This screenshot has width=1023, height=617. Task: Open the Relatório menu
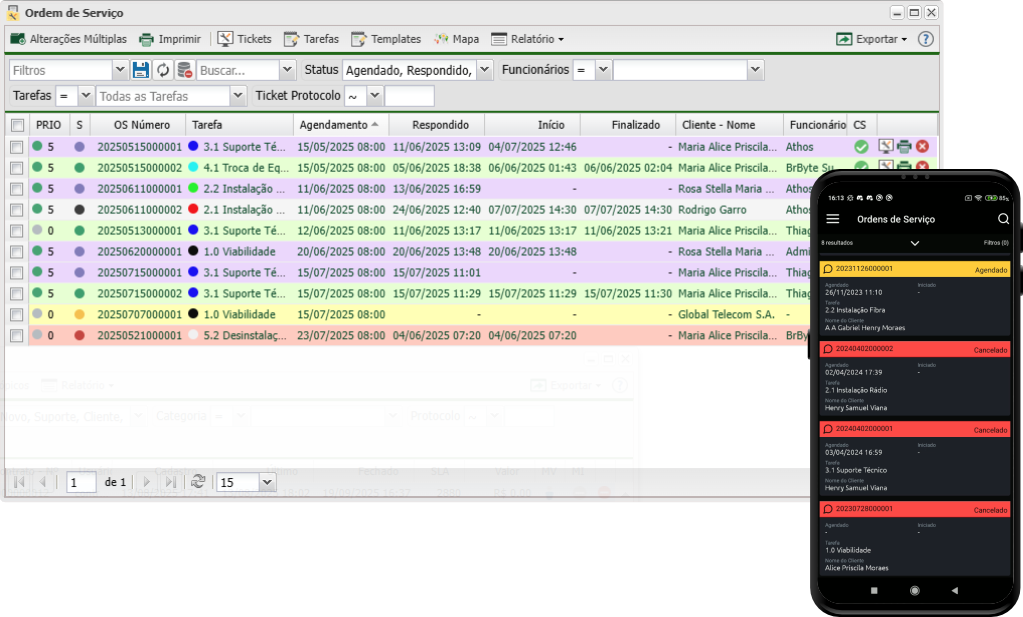click(x=527, y=39)
